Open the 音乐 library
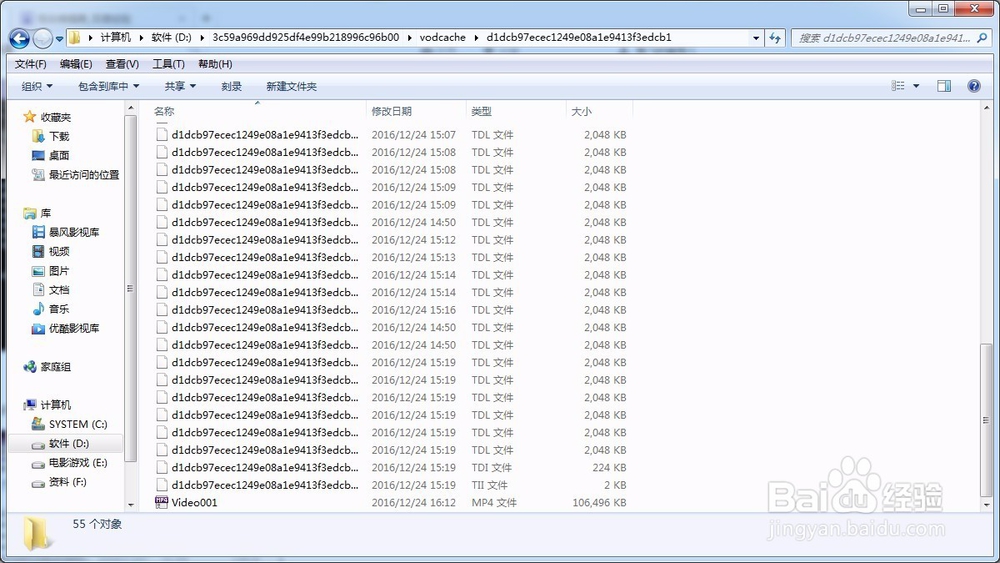Viewport: 1000px width, 563px height. pos(59,309)
